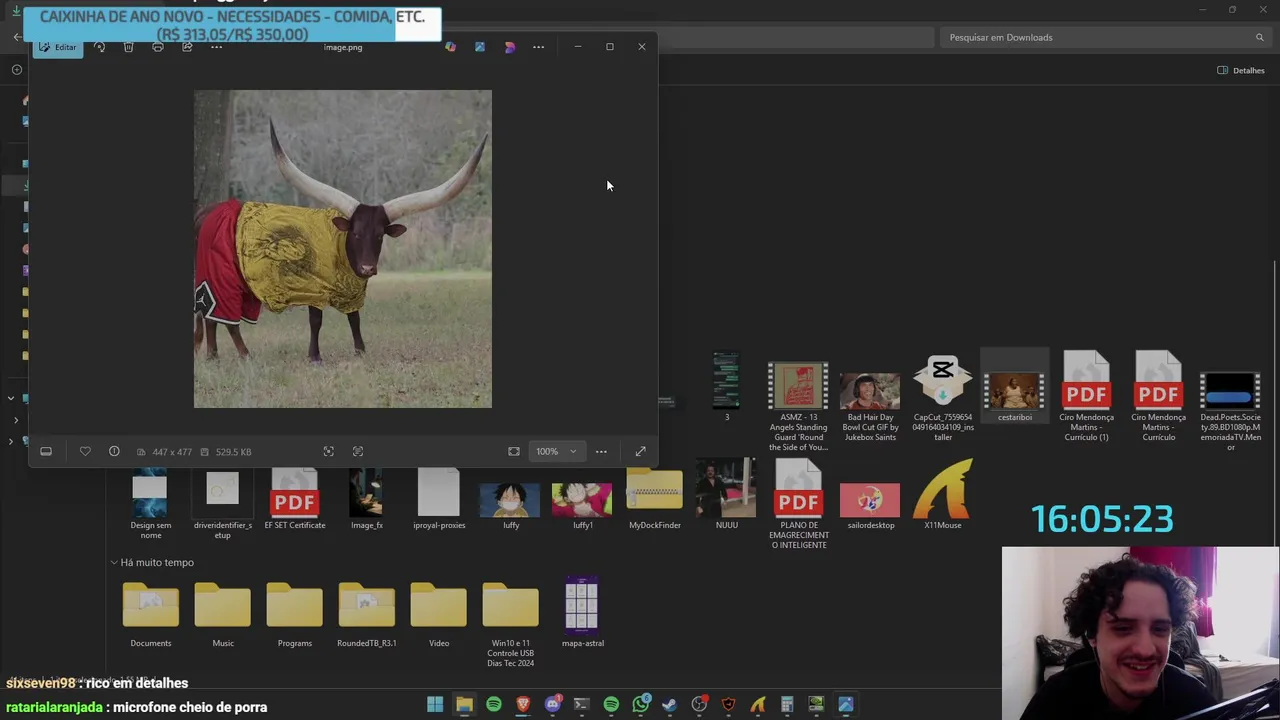1280x720 pixels.
Task: Open the left three-dots menu beside the share icon
Action: click(x=216, y=47)
